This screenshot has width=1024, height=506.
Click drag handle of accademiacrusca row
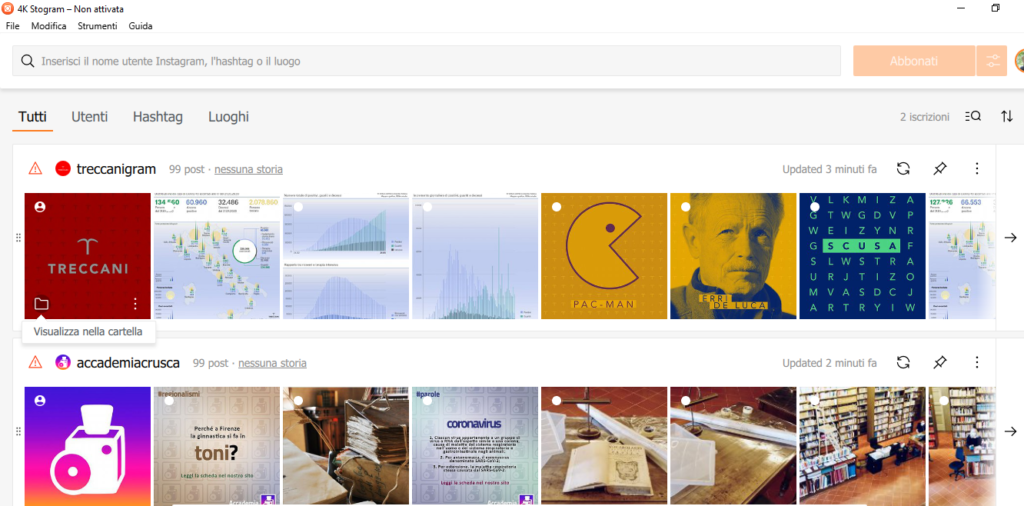coord(18,432)
